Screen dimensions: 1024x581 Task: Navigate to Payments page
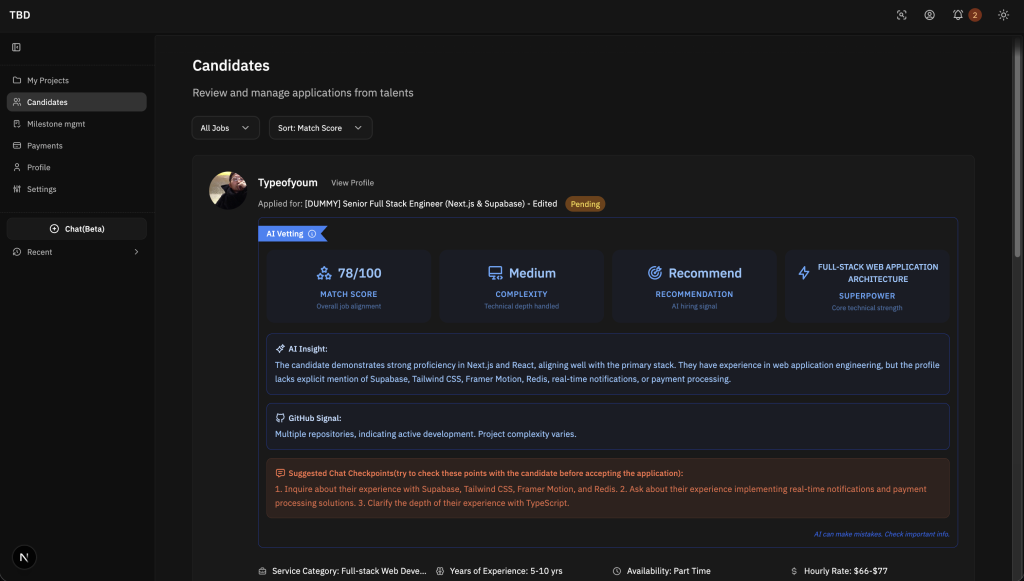44,146
